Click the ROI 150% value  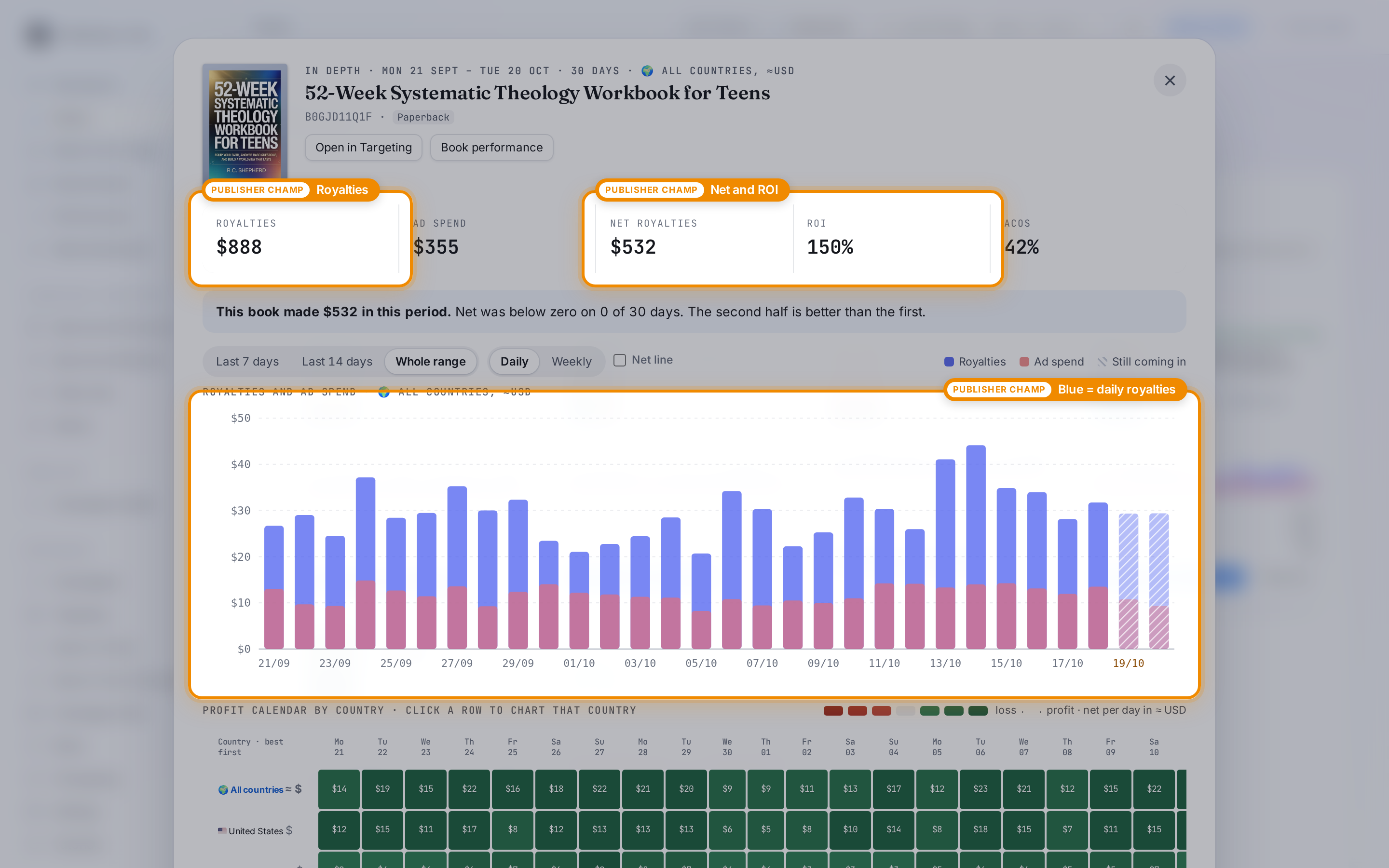[830, 247]
